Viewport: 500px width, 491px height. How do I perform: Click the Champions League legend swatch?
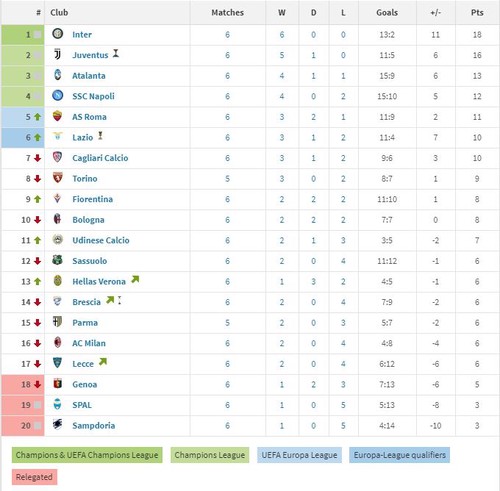point(210,455)
